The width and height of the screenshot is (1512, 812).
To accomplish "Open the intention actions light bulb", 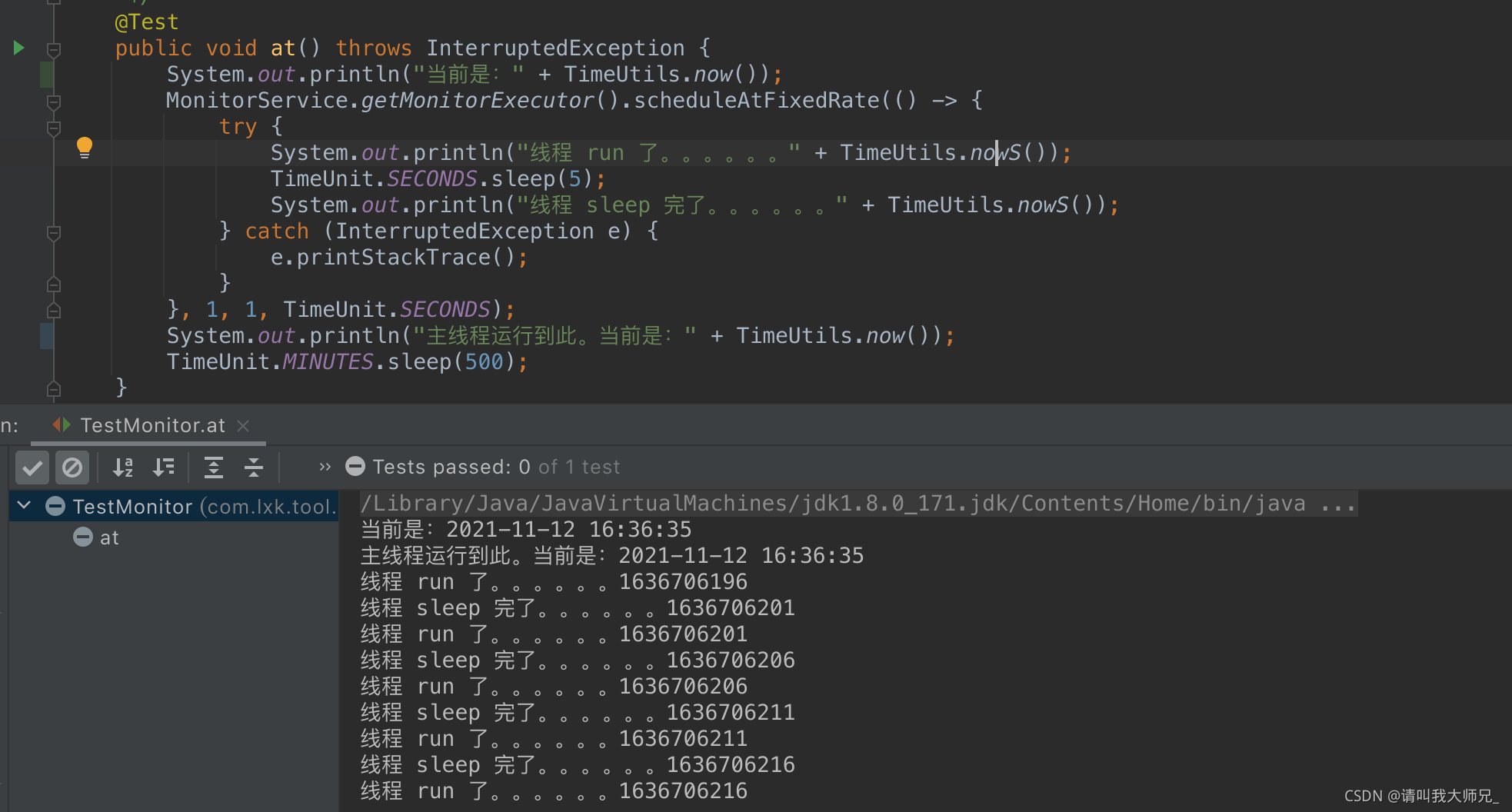I will (x=85, y=147).
